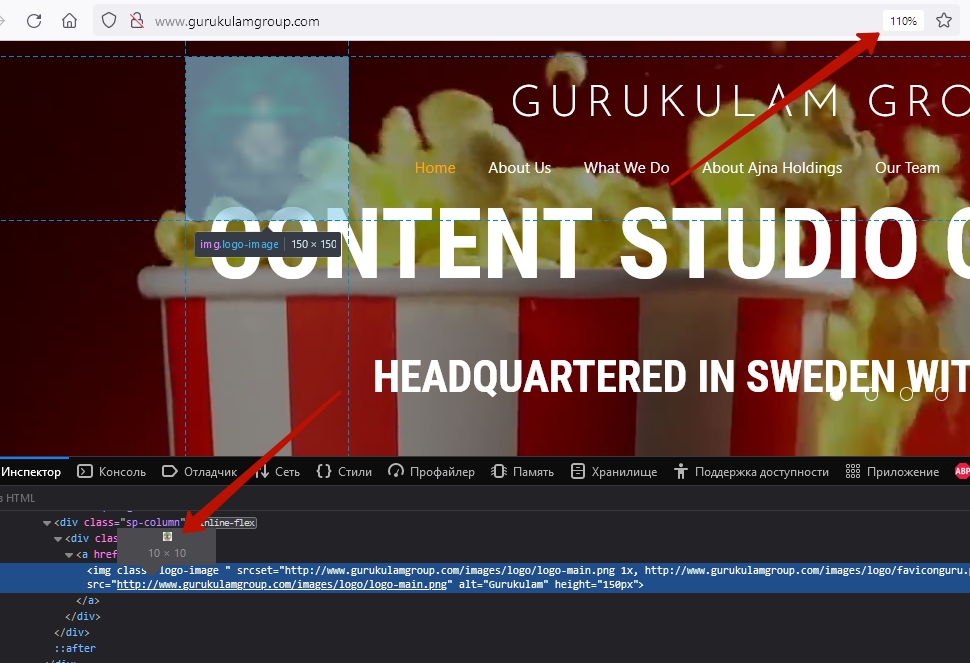Image resolution: width=970 pixels, height=663 pixels.
Task: Collapse the div class="sp-column" node
Action: click(46, 522)
